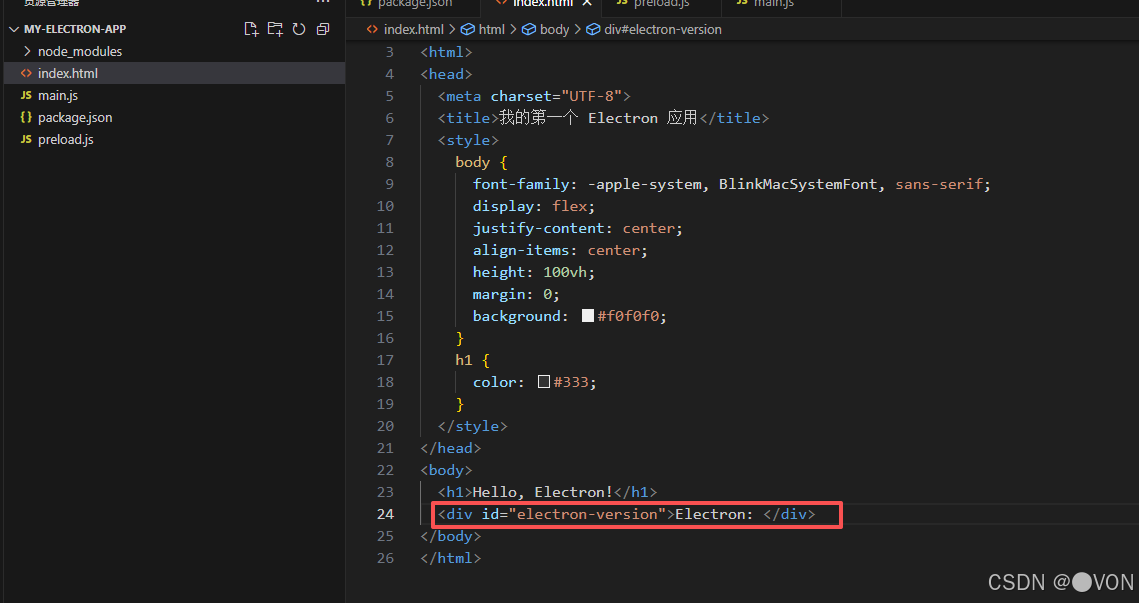Click the font-family property on line 9

point(521,184)
